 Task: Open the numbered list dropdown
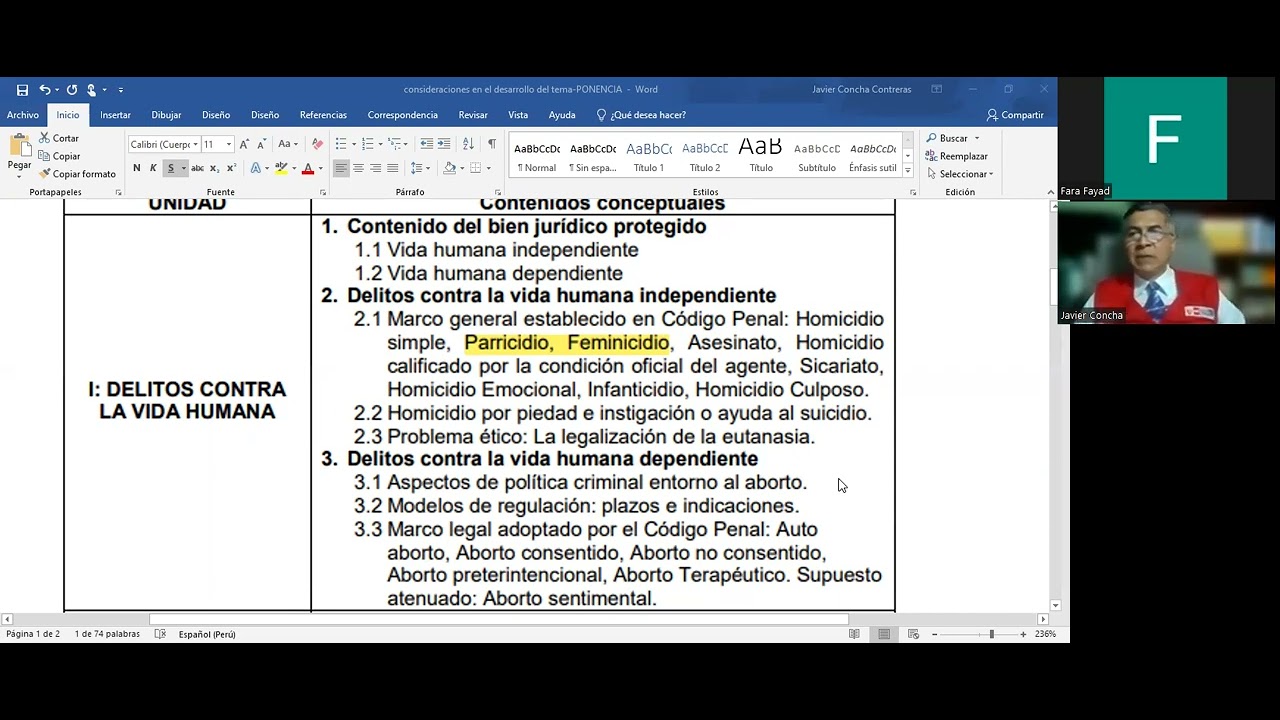point(381,144)
